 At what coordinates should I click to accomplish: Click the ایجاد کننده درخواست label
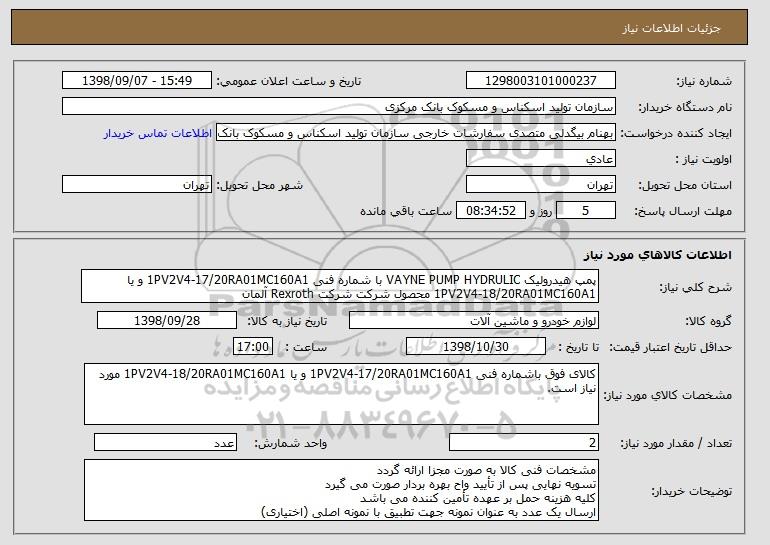(x=676, y=133)
